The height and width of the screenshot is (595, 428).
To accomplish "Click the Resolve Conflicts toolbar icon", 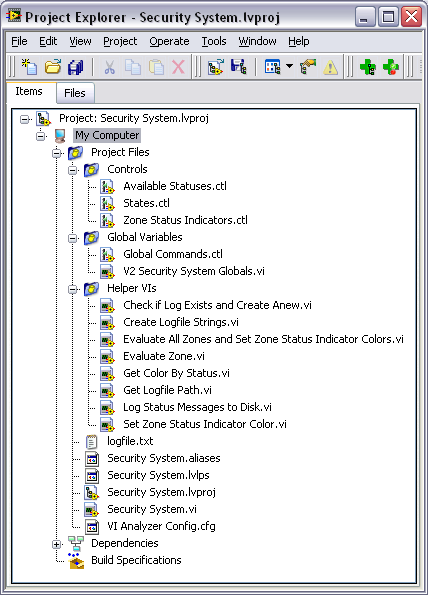I will (308, 67).
